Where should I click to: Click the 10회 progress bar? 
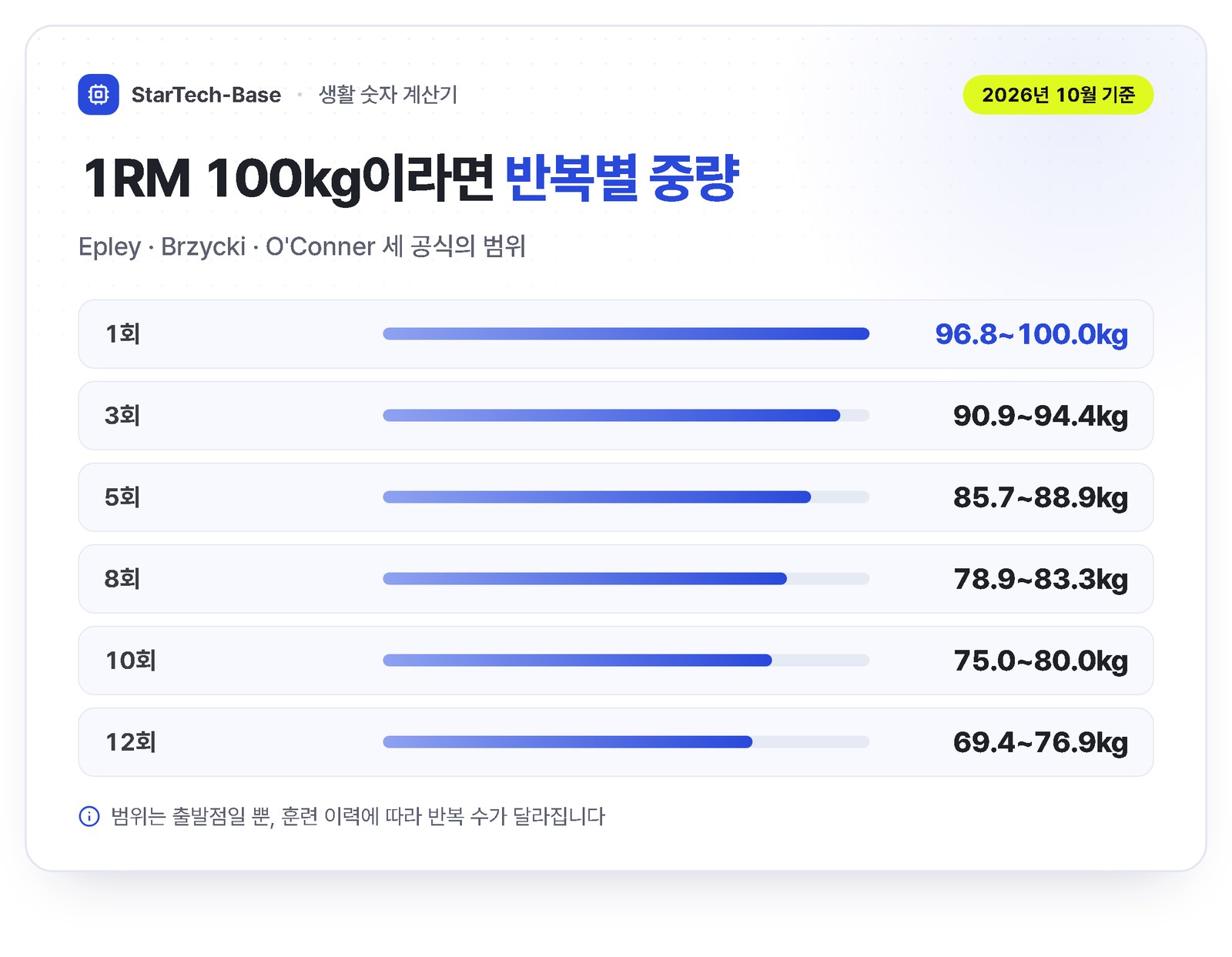pos(626,661)
